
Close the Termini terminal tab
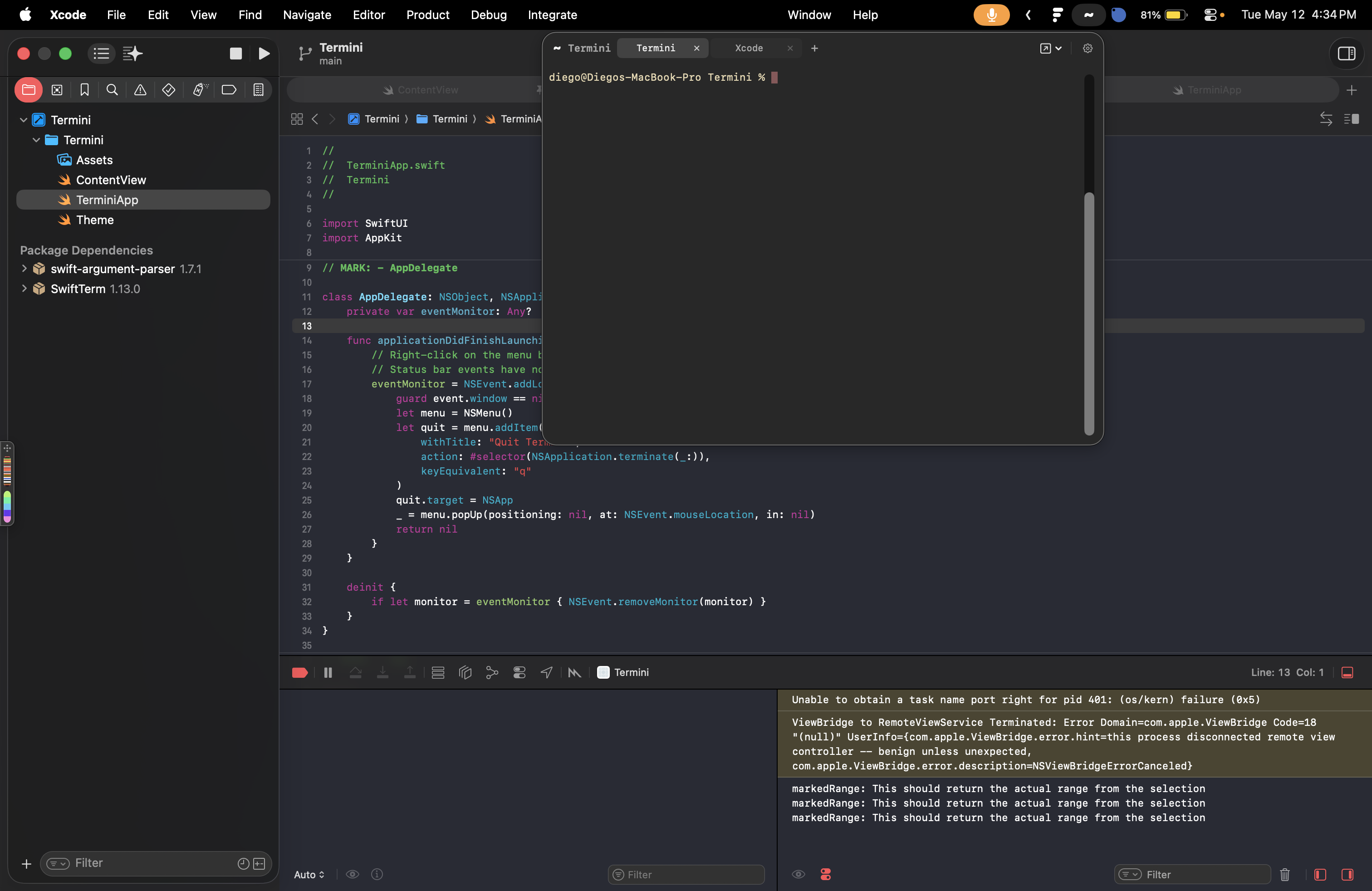[696, 49]
